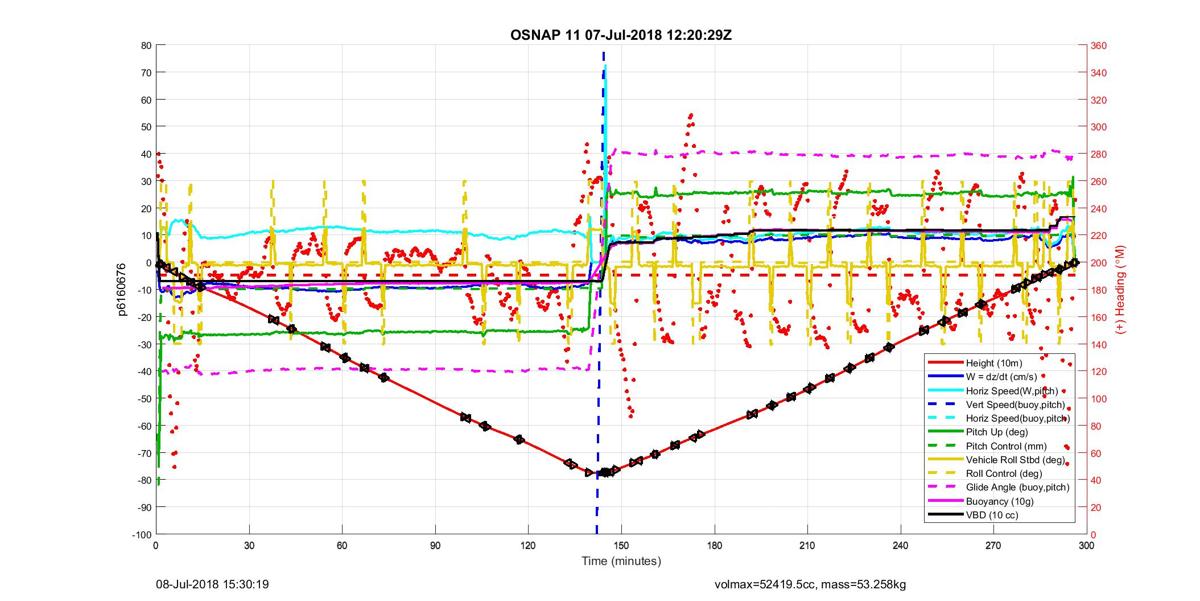This screenshot has width=1200, height=601.
Task: Click the Time axis tick label 270
Action: tap(993, 546)
